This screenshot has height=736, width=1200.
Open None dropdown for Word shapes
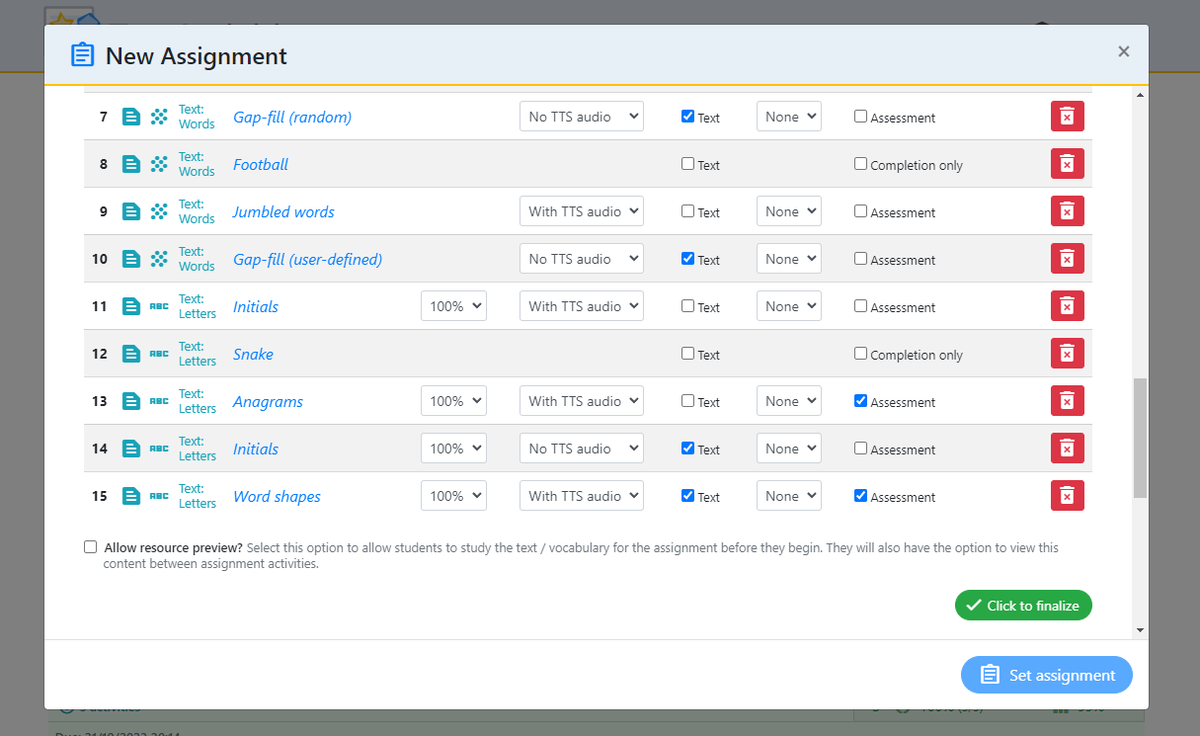point(789,496)
